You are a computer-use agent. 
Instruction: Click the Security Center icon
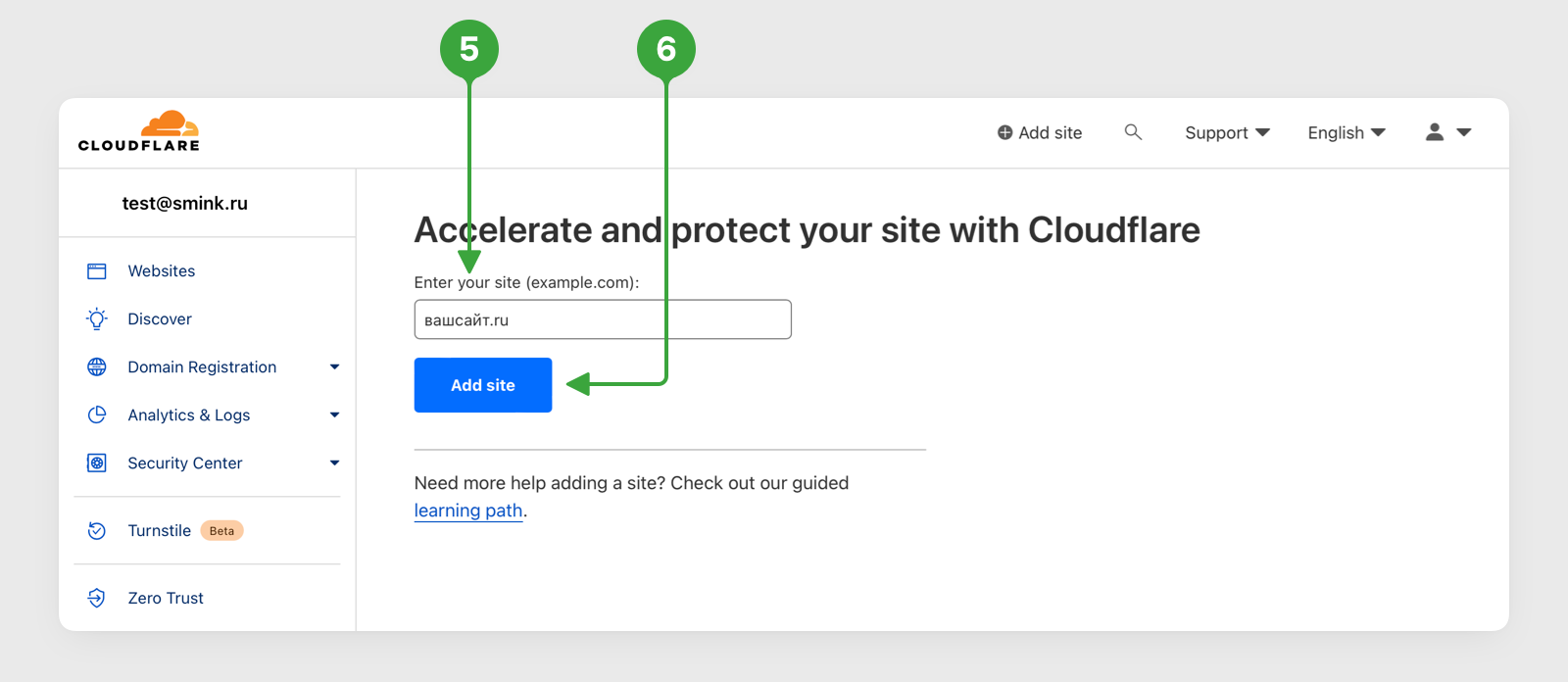[x=97, y=463]
